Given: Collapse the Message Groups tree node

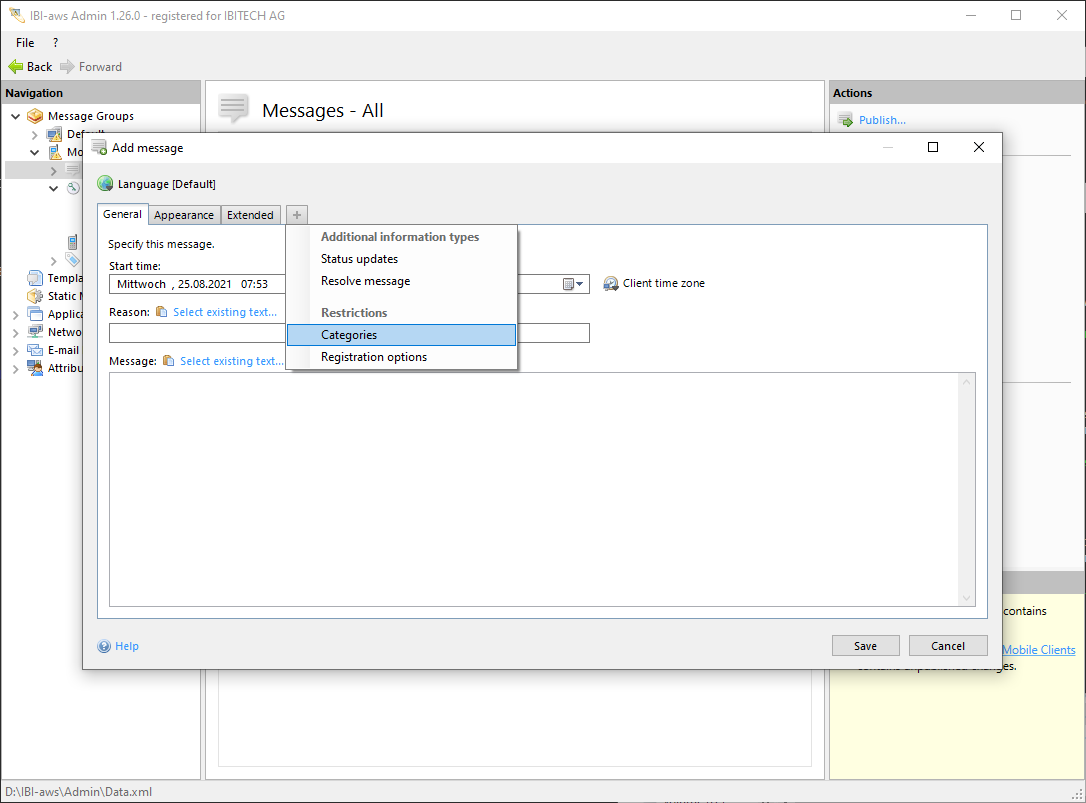Looking at the screenshot, I should [15, 116].
